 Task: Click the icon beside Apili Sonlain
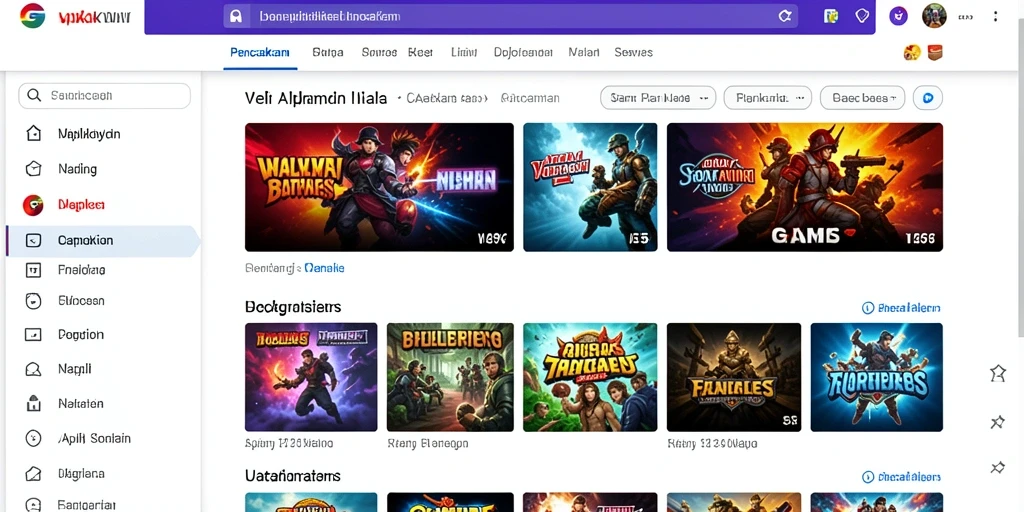33,438
